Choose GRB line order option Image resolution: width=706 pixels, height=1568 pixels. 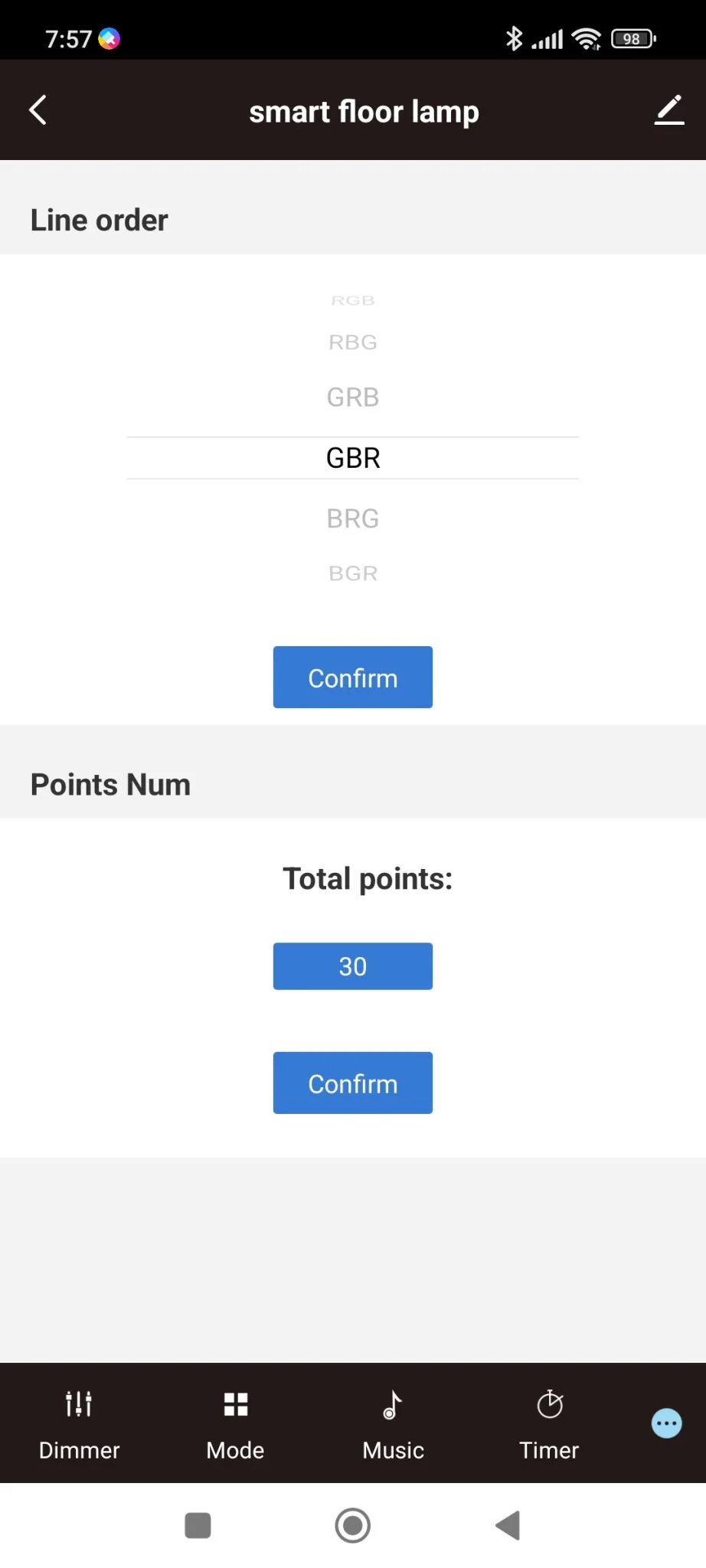pyautogui.click(x=353, y=397)
